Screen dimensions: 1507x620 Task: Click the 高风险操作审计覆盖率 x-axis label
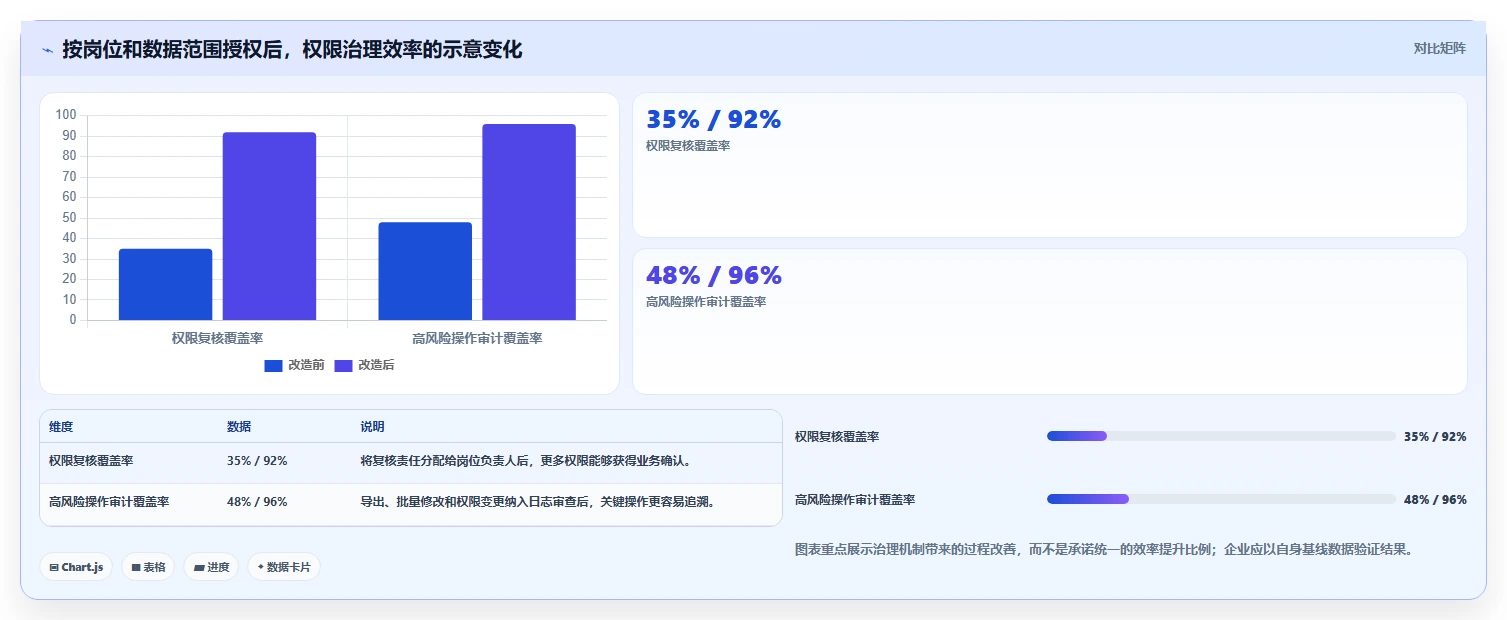[x=477, y=339]
